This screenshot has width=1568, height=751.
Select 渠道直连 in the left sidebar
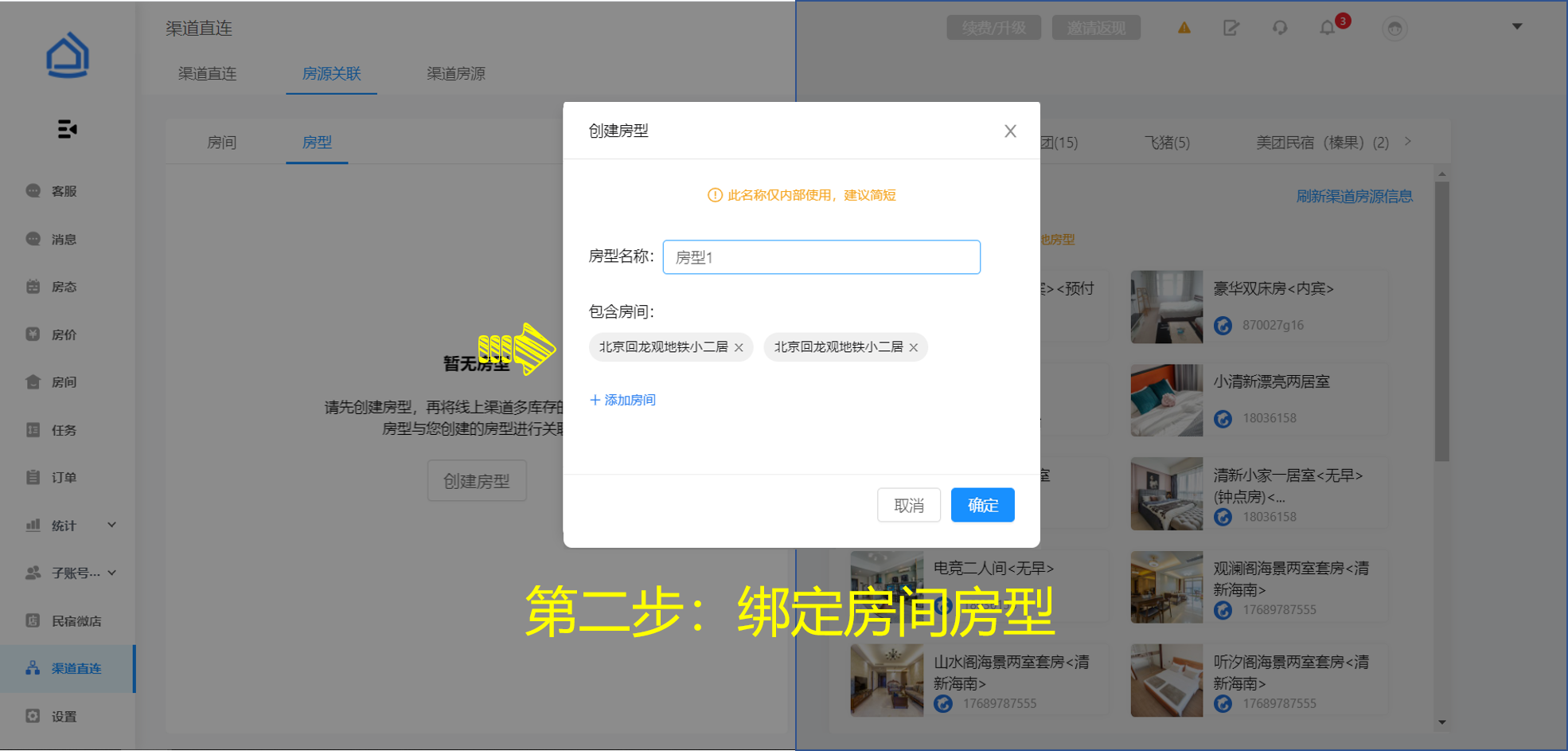click(68, 669)
